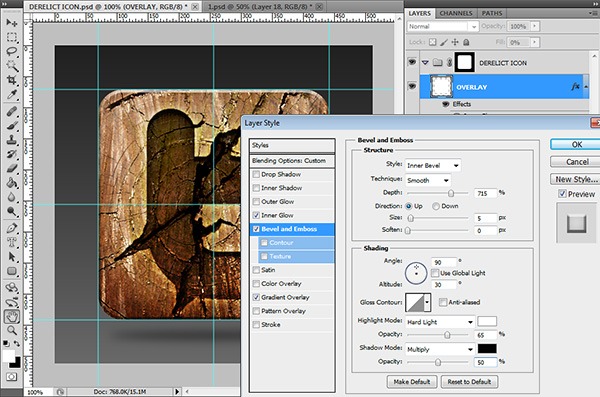
Task: Click the lock position icon
Action: [455, 42]
